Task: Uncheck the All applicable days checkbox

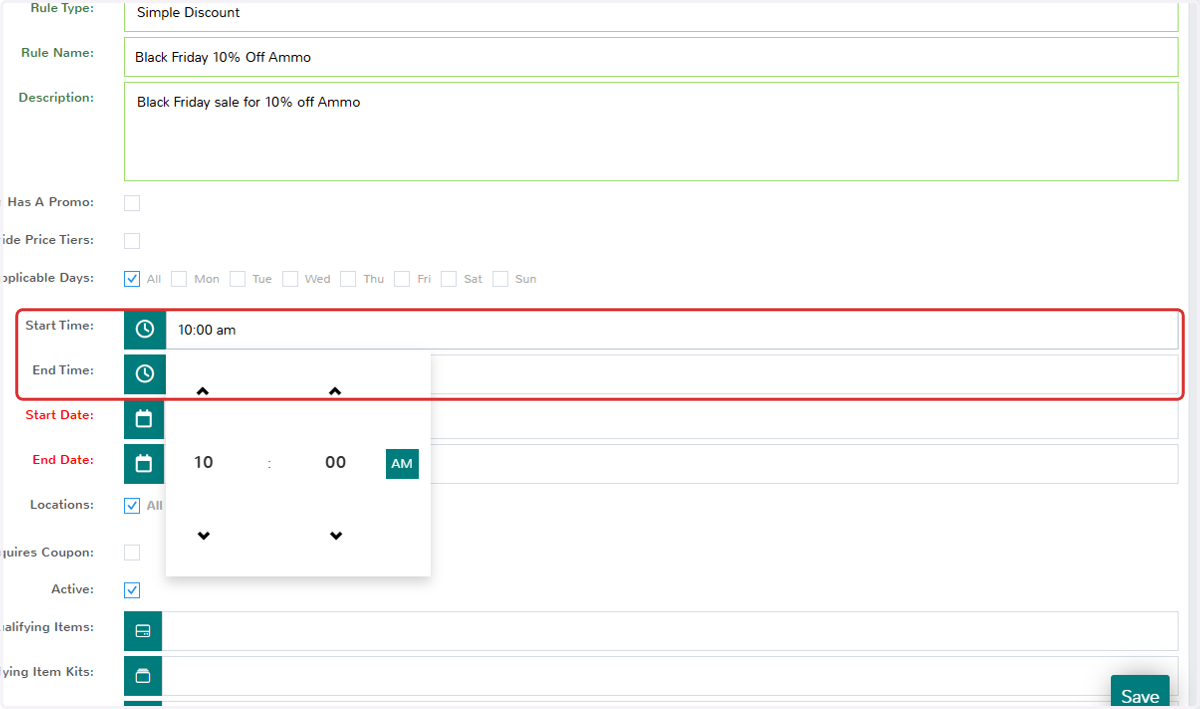Action: (132, 279)
